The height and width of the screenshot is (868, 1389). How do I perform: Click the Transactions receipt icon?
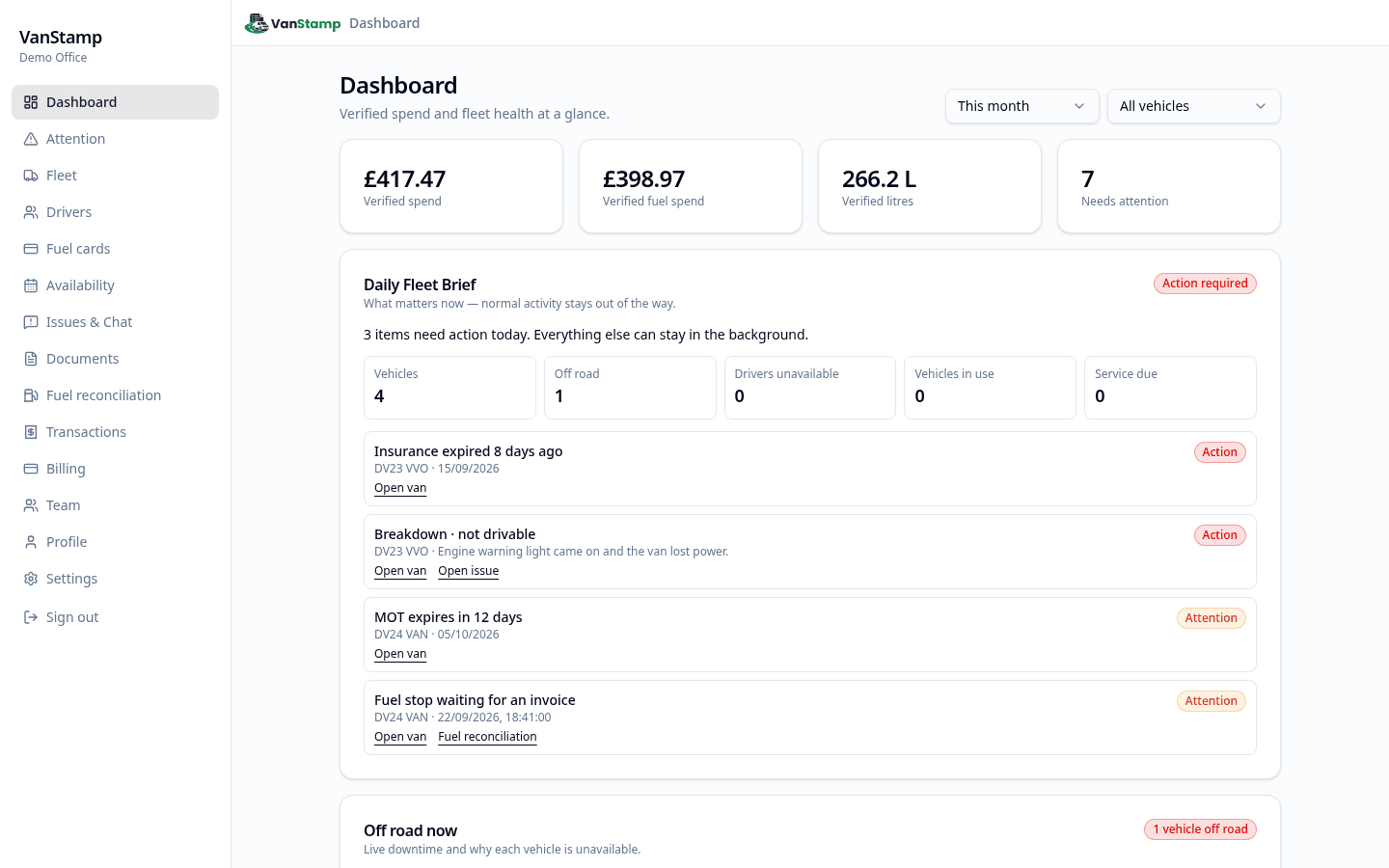(x=31, y=432)
